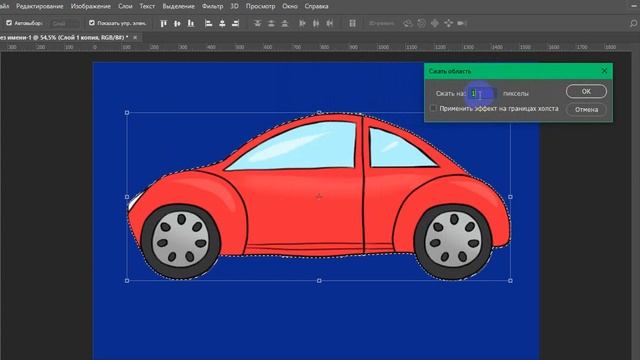This screenshot has height=360, width=640.
Task: Toggle Показать упр. элем. checkbox
Action: (92, 23)
